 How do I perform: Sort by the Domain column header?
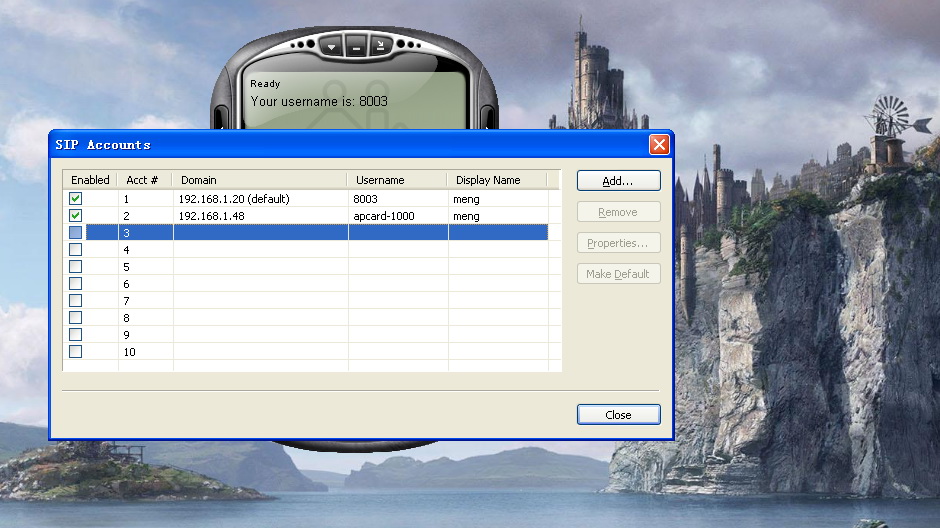(259, 180)
